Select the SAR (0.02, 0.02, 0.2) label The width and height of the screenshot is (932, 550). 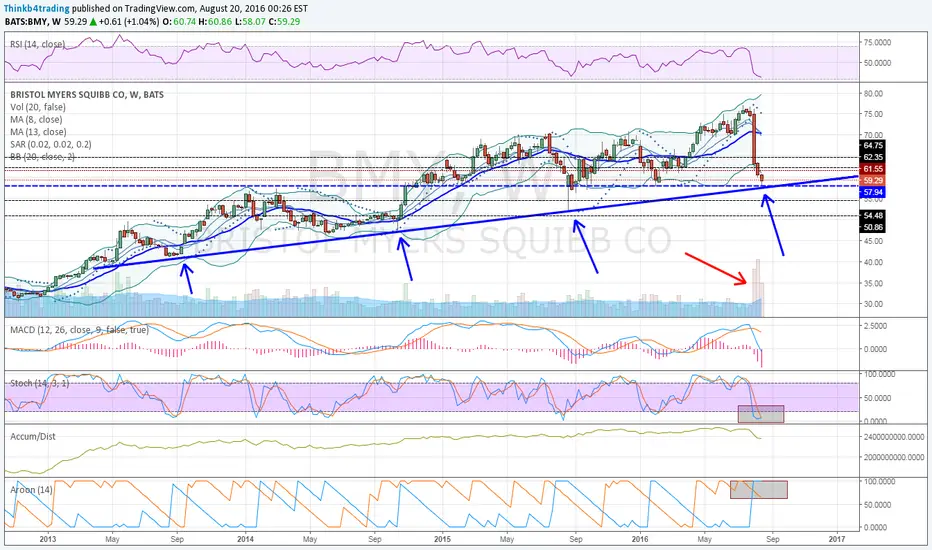[x=51, y=144]
